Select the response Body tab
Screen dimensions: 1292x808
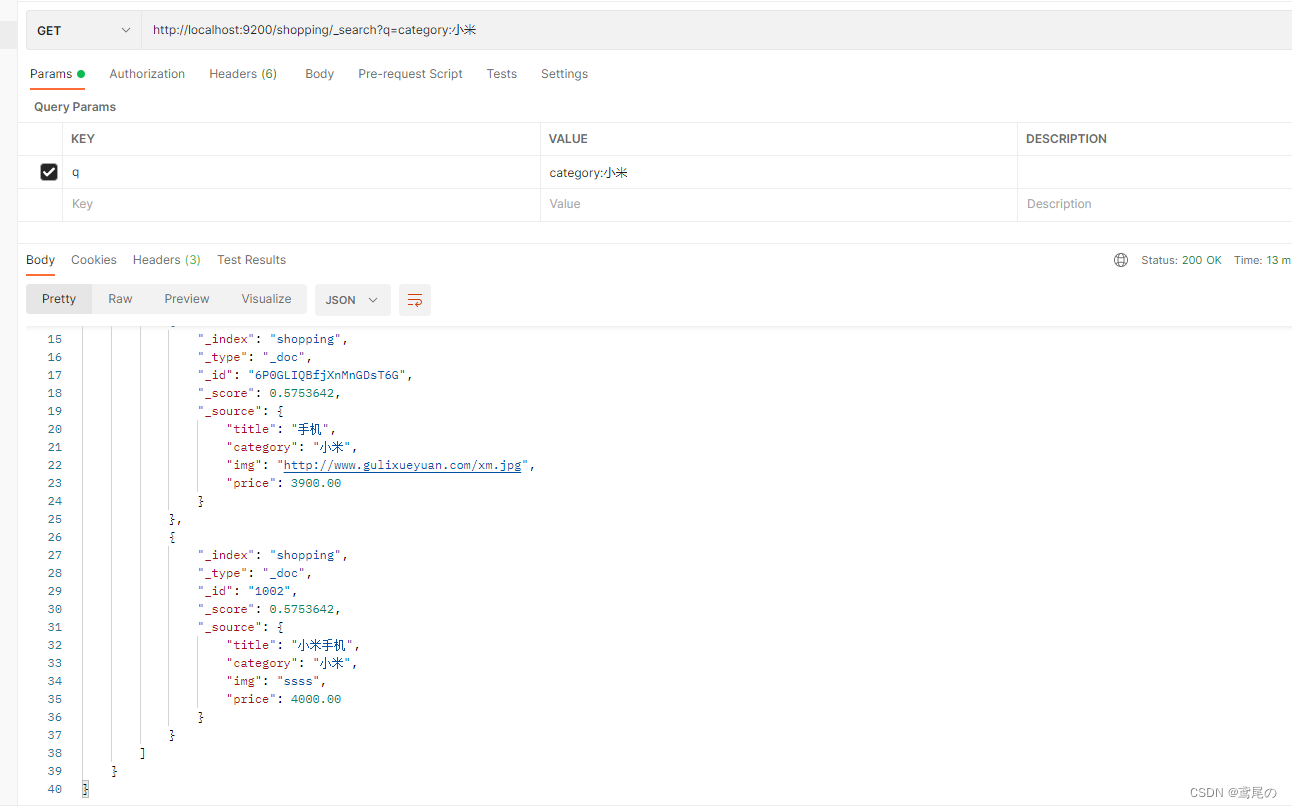coord(40,260)
